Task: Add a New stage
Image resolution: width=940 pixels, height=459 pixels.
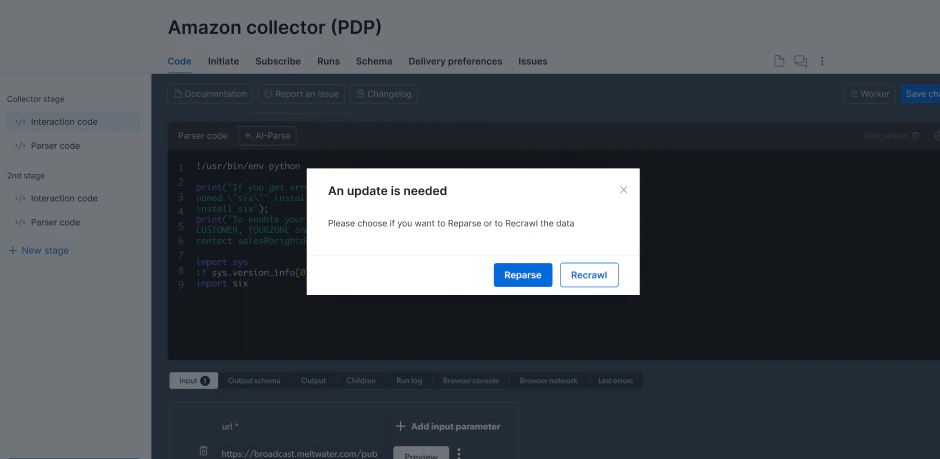Action: pyautogui.click(x=38, y=250)
